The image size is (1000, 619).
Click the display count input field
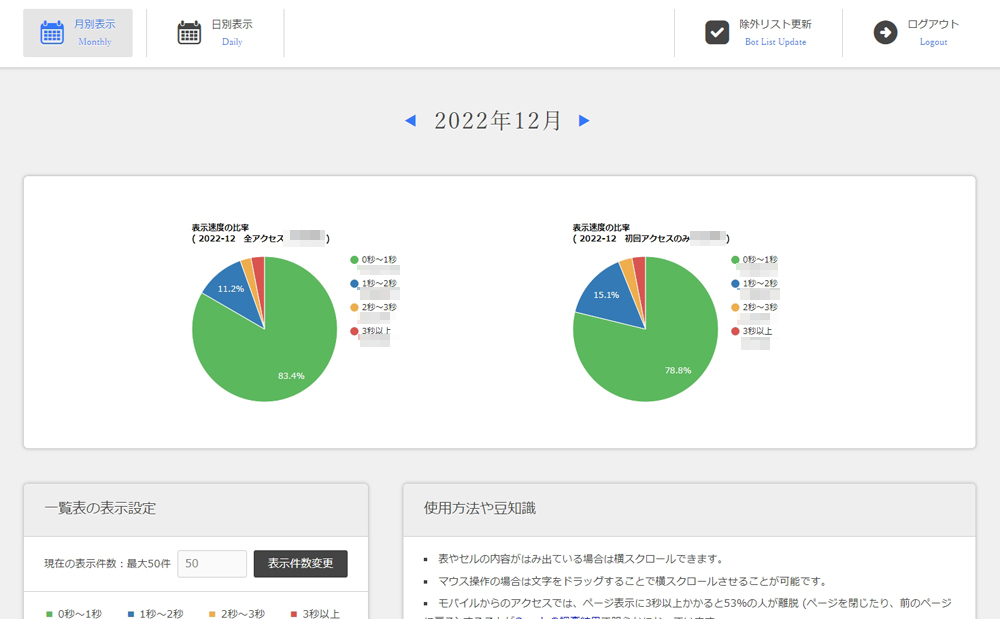212,564
